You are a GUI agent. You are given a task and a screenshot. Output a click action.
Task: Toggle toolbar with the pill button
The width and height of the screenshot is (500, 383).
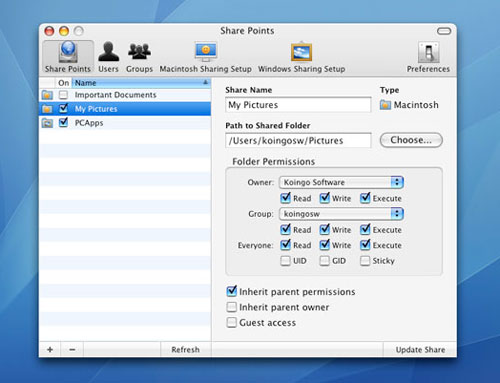(x=444, y=31)
